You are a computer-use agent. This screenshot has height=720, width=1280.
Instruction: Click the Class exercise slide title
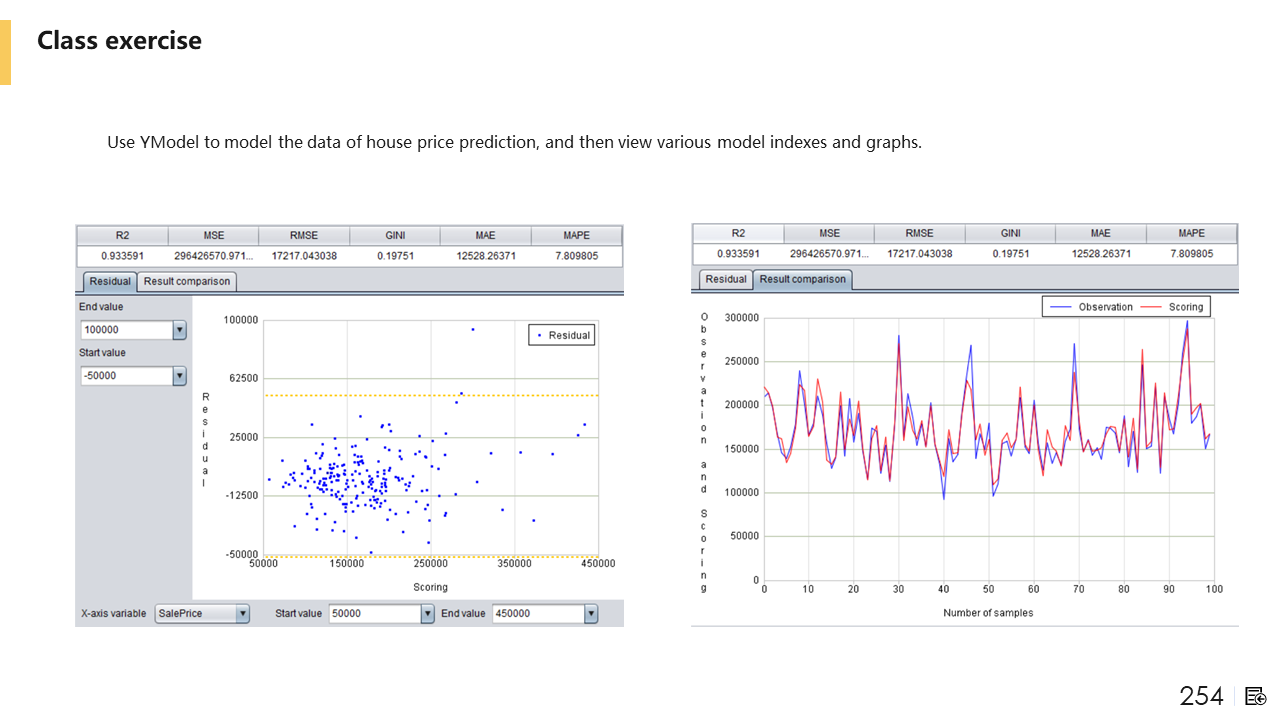point(119,41)
